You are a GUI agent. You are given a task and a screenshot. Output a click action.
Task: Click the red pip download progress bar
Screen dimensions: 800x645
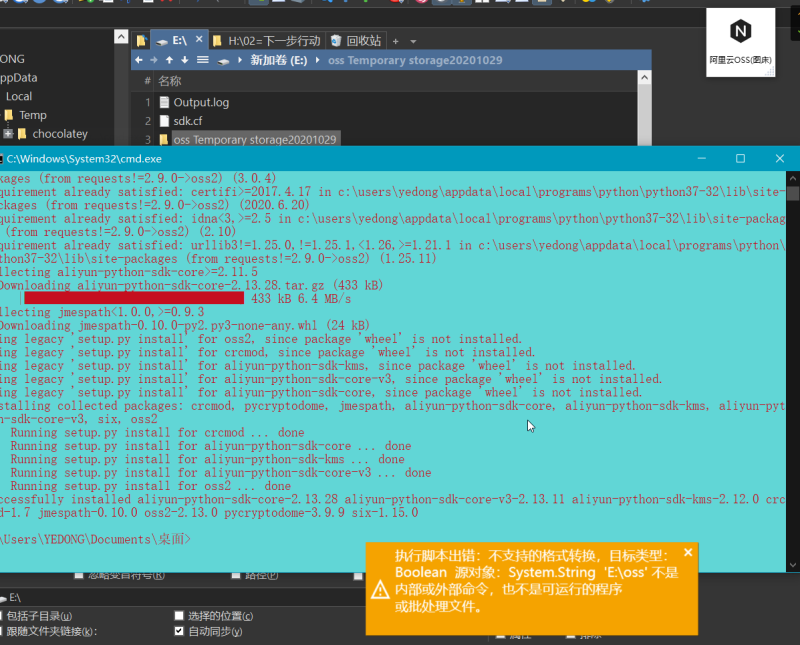point(134,298)
